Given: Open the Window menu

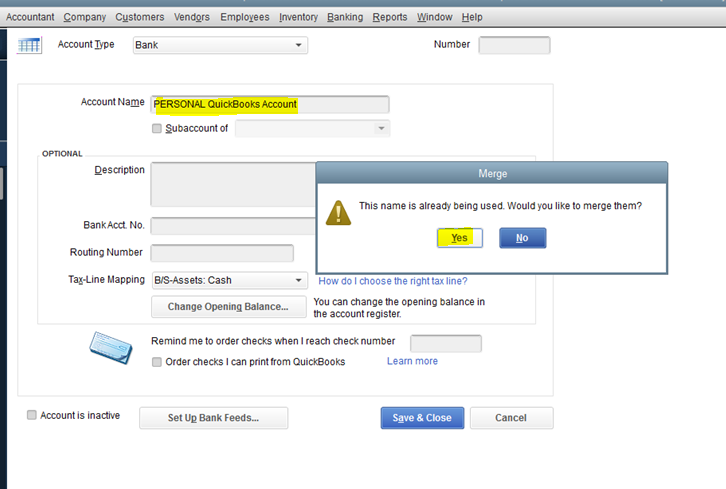Looking at the screenshot, I should point(434,17).
